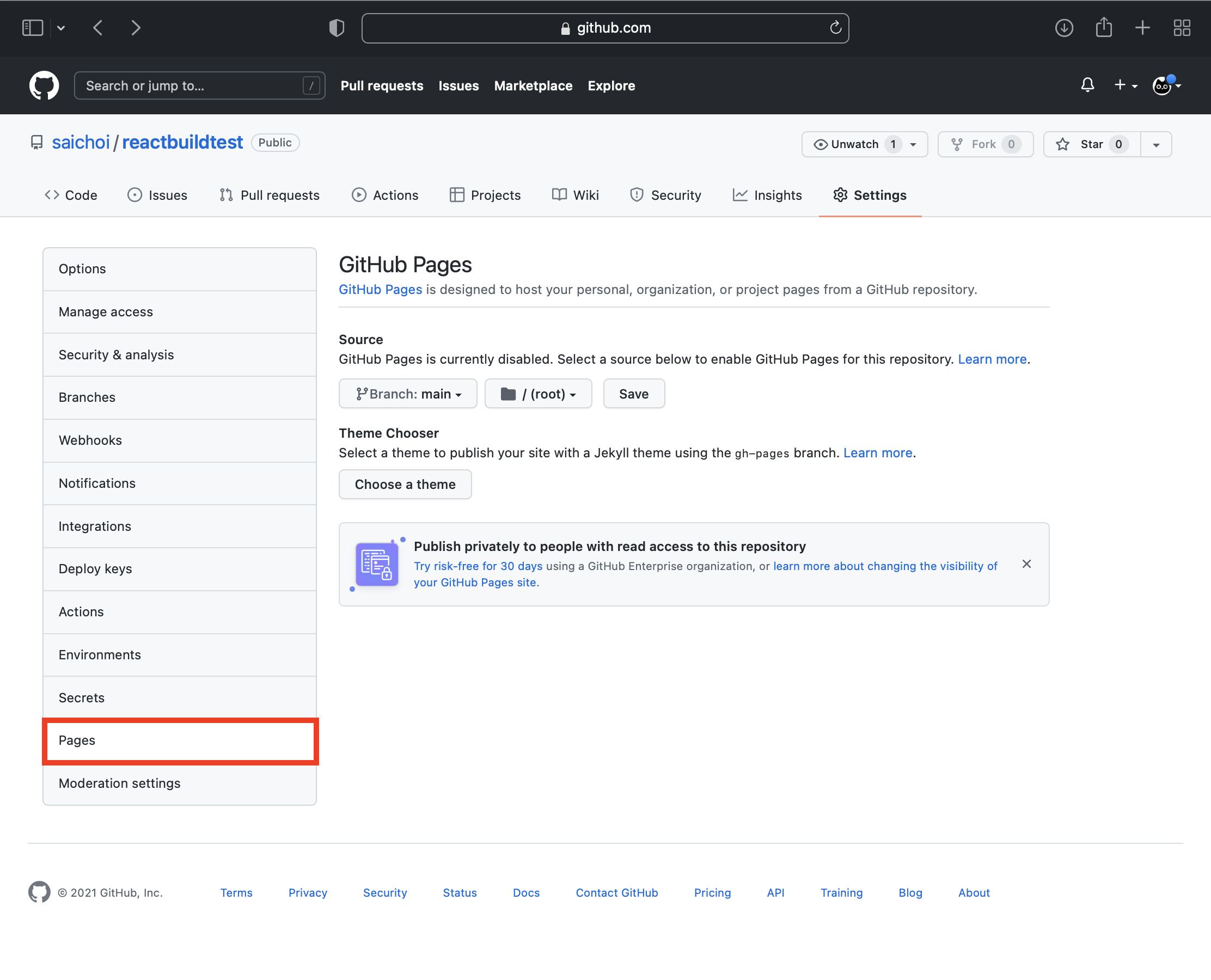Expand the Star lists dropdown arrow
The width and height of the screenshot is (1211, 980).
click(x=1155, y=144)
